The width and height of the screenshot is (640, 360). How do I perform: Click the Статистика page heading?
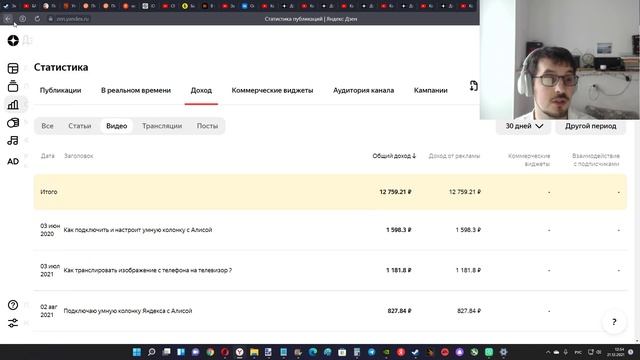[x=61, y=67]
